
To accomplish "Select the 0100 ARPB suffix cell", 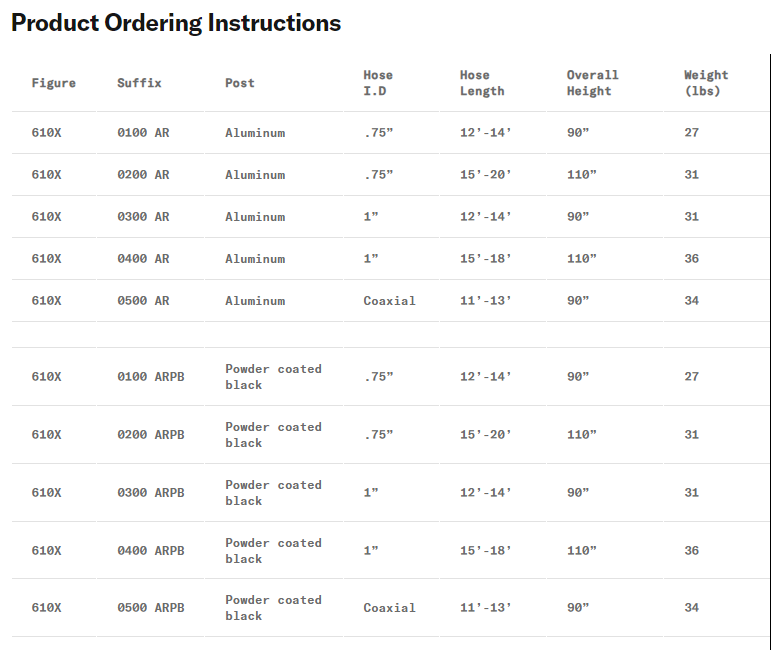I will (151, 377).
